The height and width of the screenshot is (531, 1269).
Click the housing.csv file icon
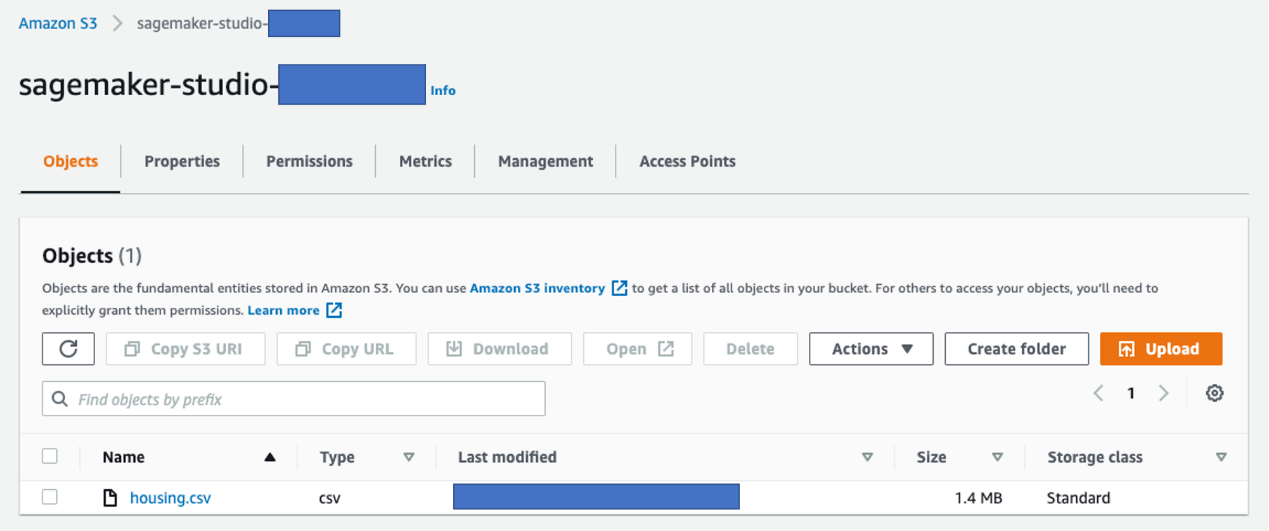(x=111, y=498)
